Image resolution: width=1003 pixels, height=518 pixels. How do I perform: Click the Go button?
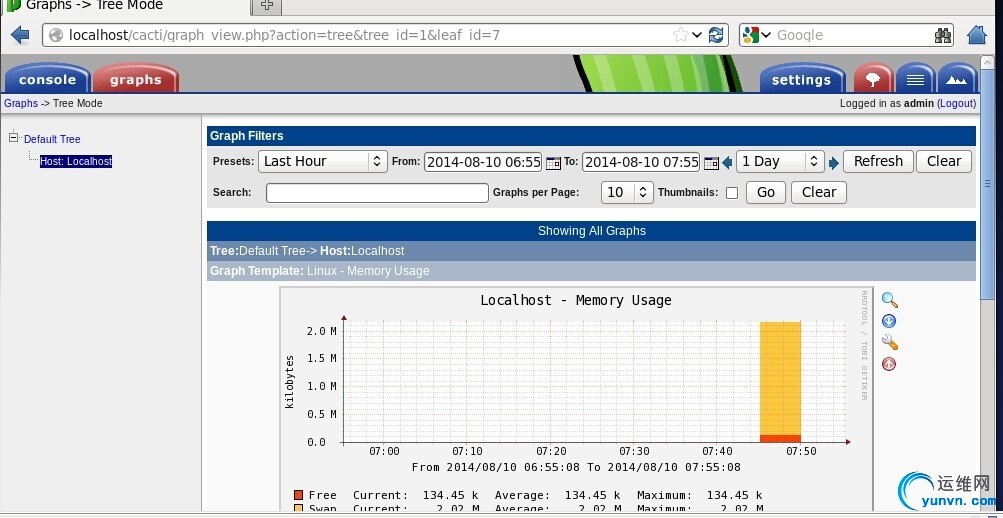pyautogui.click(x=766, y=192)
